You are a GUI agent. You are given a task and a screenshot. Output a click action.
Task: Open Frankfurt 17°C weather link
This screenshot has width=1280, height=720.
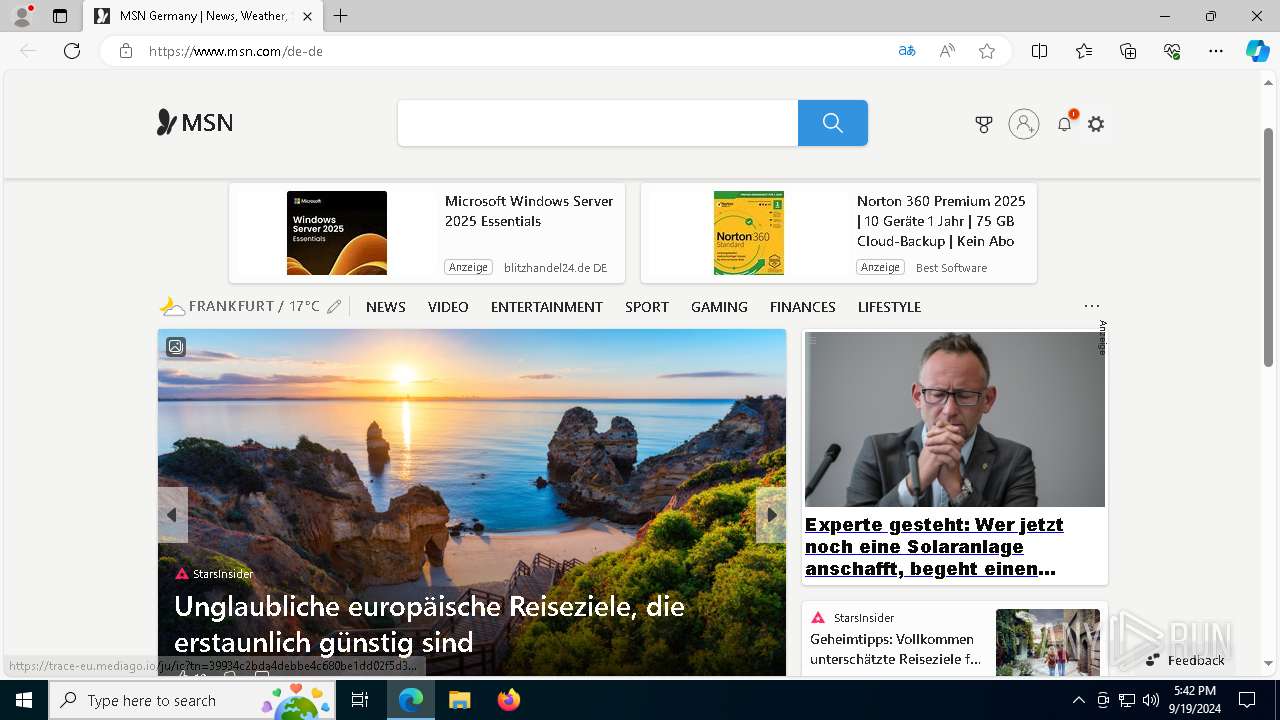tap(240, 306)
